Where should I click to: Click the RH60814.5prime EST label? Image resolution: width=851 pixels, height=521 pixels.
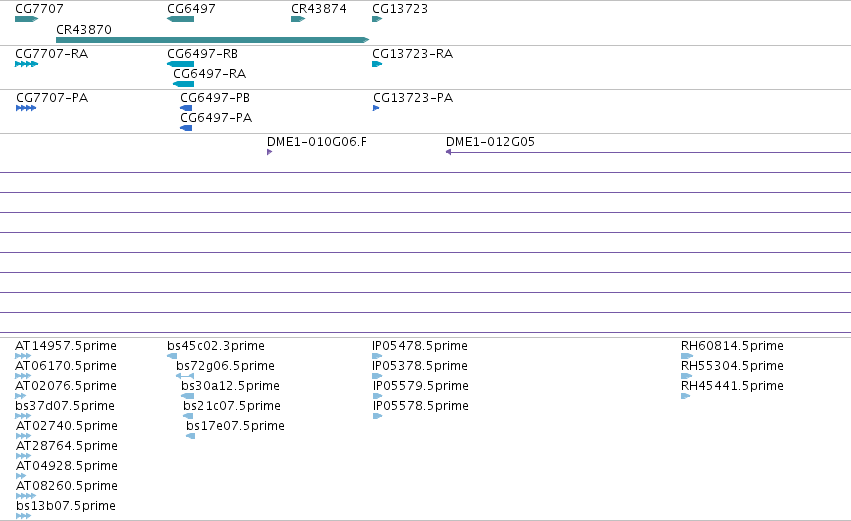732,346
